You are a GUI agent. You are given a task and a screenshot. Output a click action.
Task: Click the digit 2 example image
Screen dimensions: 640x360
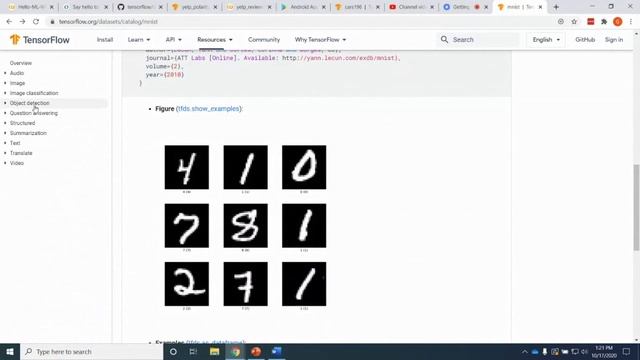pos(187,284)
